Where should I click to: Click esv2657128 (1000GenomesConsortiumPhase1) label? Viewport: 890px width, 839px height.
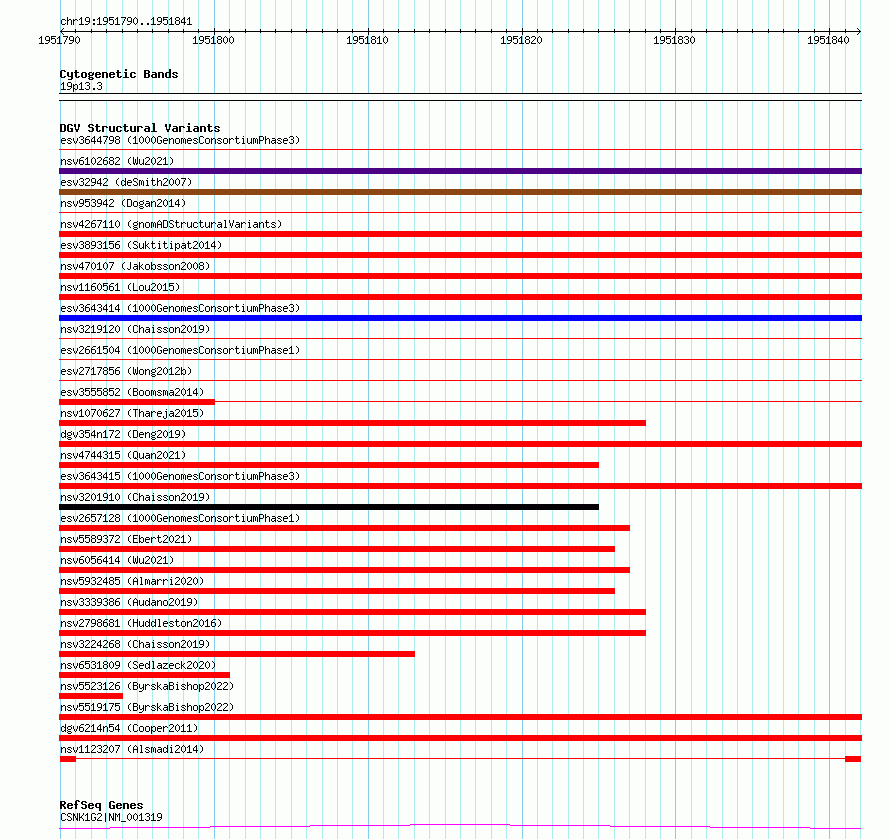click(x=180, y=518)
